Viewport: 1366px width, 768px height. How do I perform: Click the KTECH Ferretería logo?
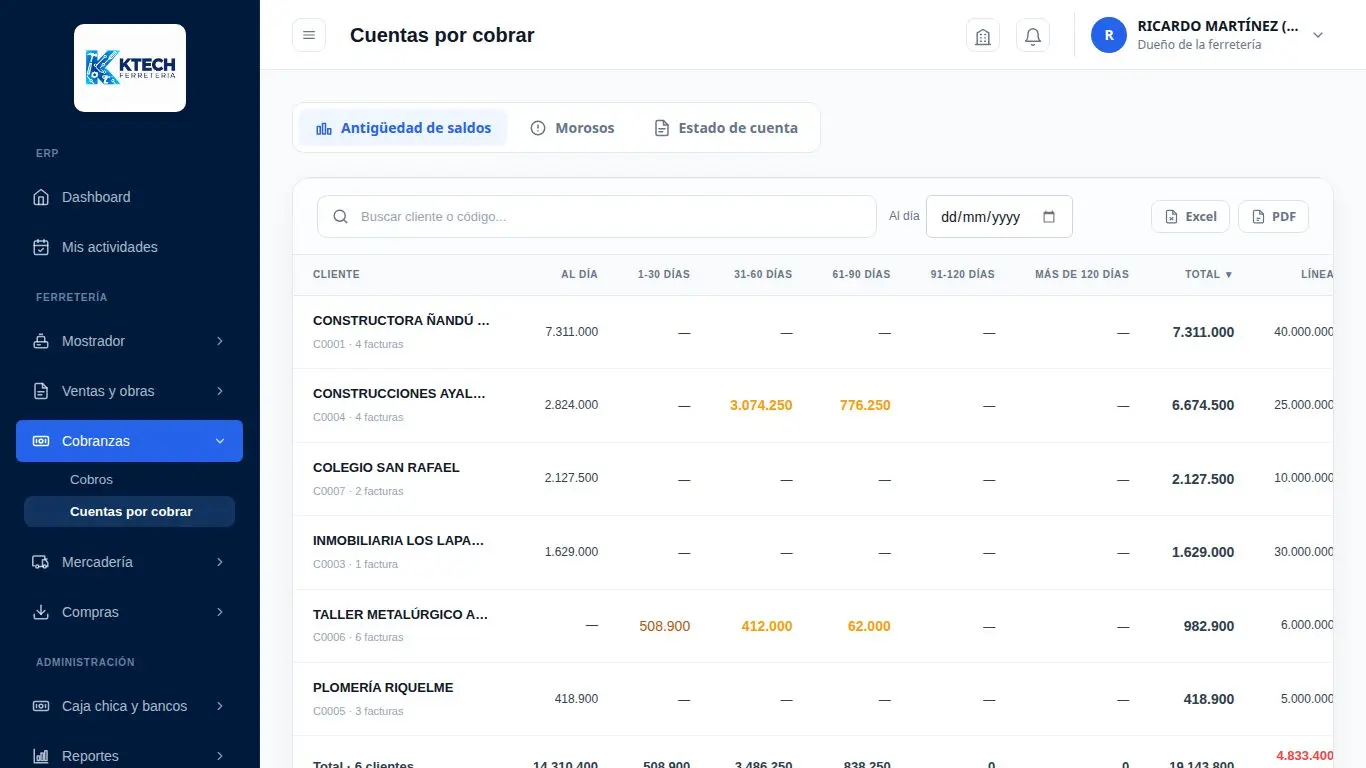130,68
